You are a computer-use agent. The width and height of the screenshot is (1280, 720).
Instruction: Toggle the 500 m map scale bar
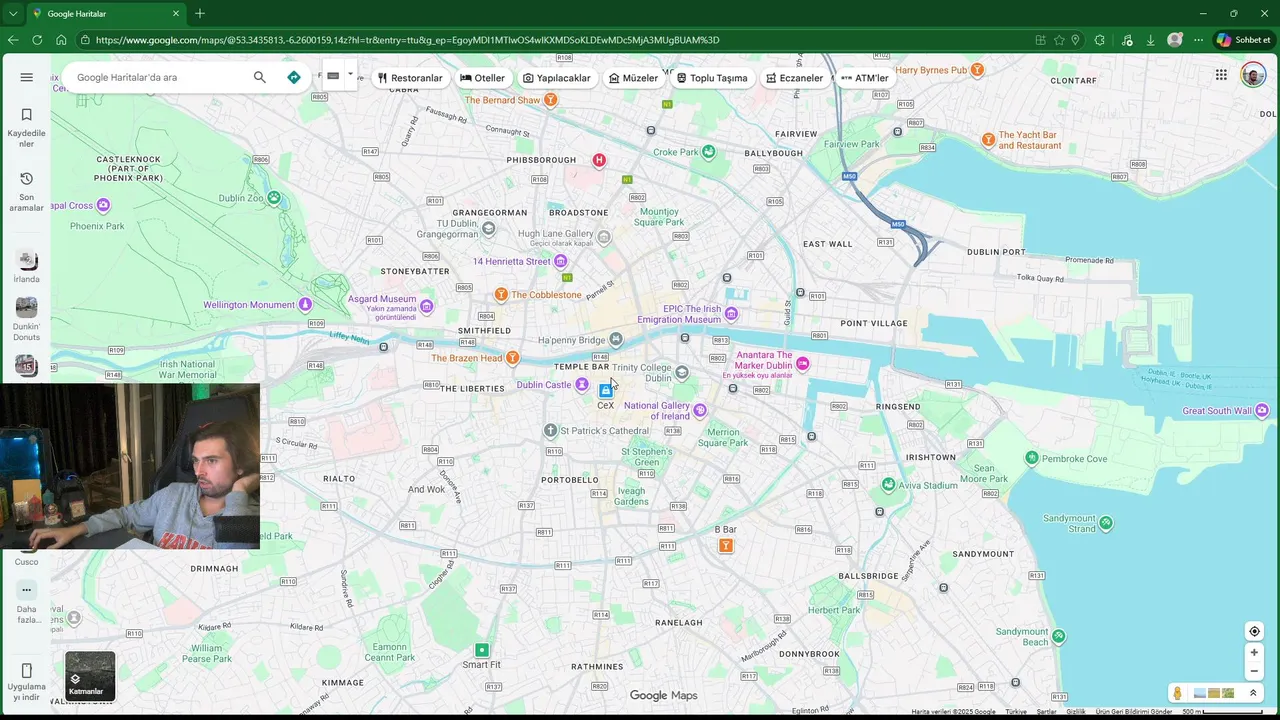[x=1221, y=712]
